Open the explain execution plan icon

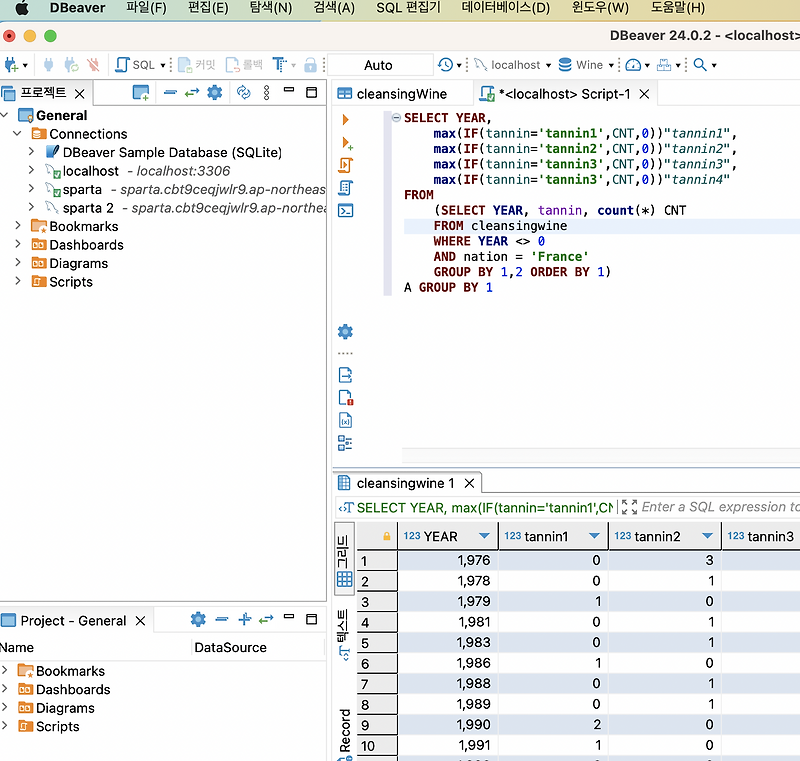(344, 188)
